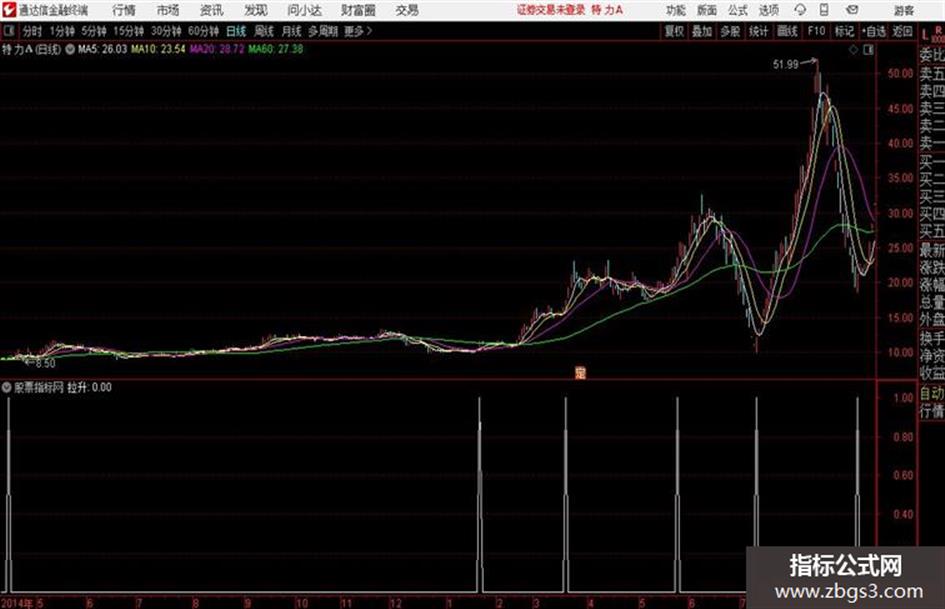Click the customer service headset icon

[800, 10]
